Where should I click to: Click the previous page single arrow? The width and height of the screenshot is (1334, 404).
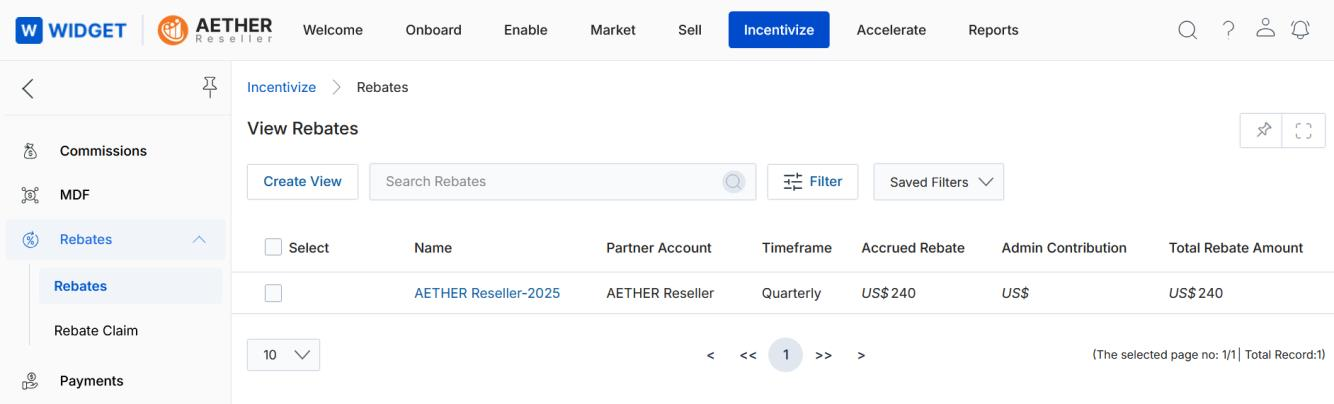pos(710,355)
